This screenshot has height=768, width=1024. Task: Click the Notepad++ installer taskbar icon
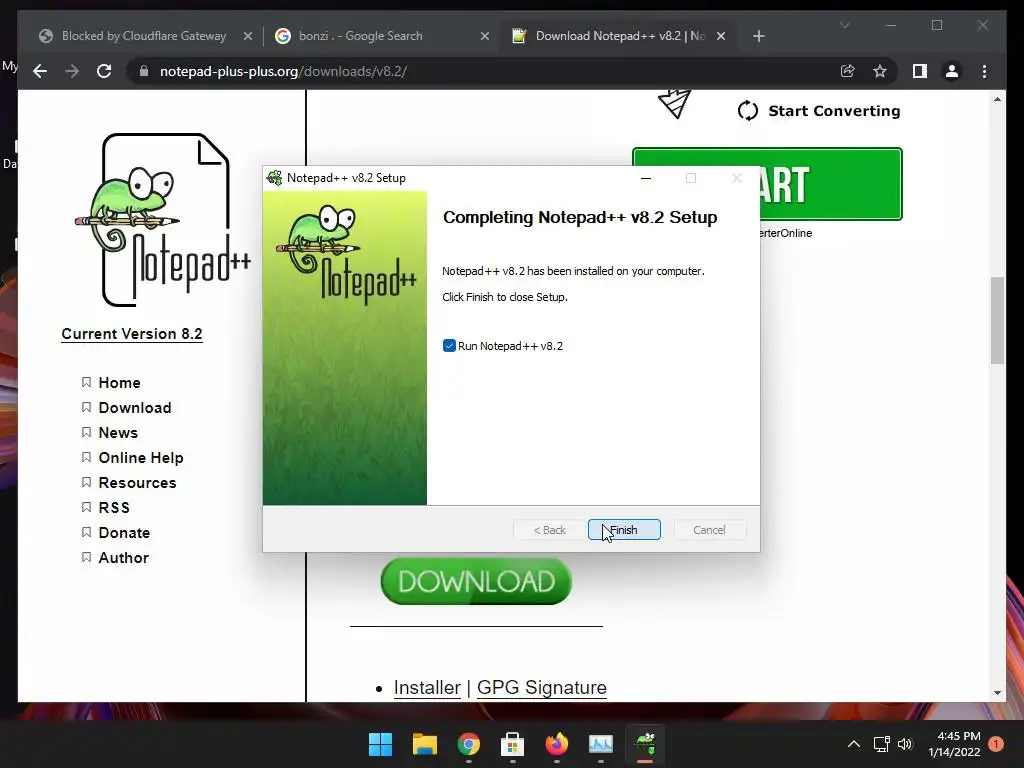[x=645, y=744]
